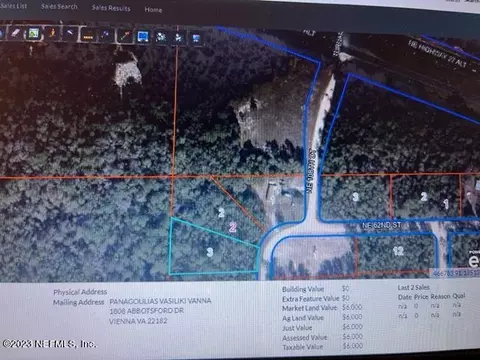Click the white cluster icon beside blue screen
This screenshot has width=480, height=360.
161,37
